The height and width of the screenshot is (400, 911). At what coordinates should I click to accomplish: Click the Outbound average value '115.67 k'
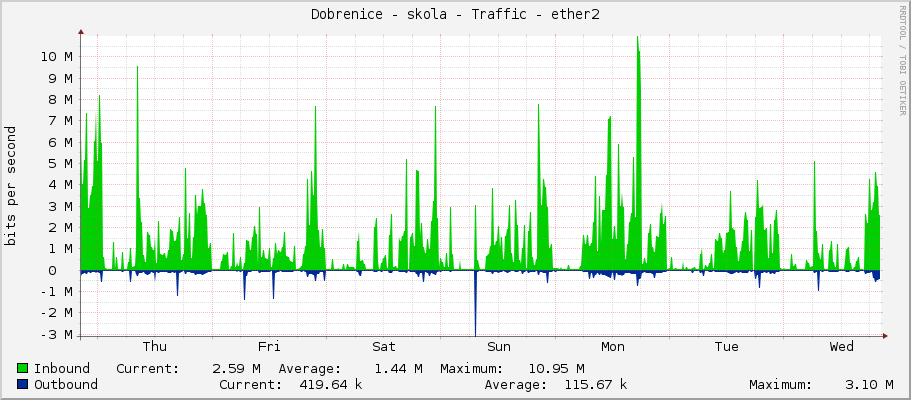click(x=596, y=384)
